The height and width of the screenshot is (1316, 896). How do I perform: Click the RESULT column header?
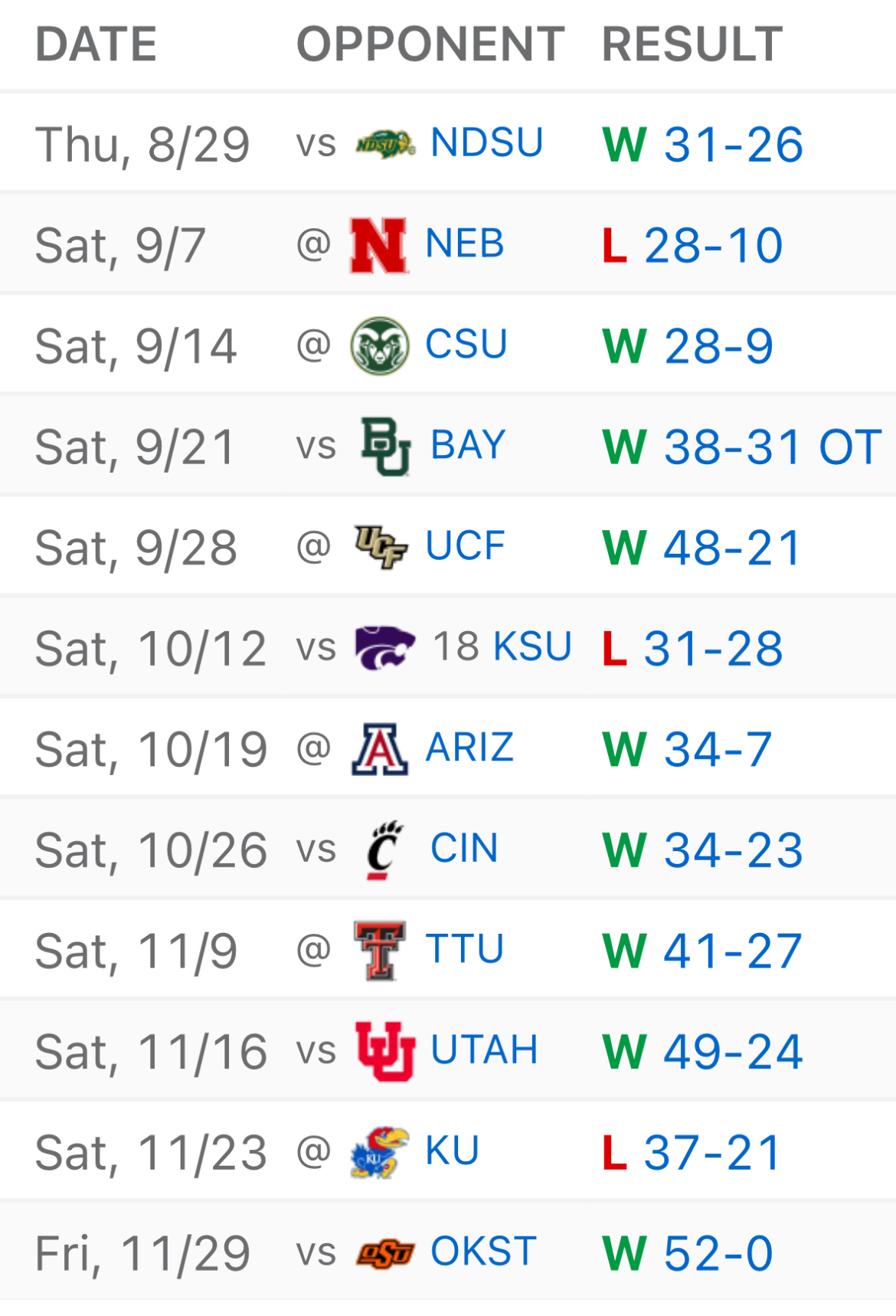pos(692,44)
